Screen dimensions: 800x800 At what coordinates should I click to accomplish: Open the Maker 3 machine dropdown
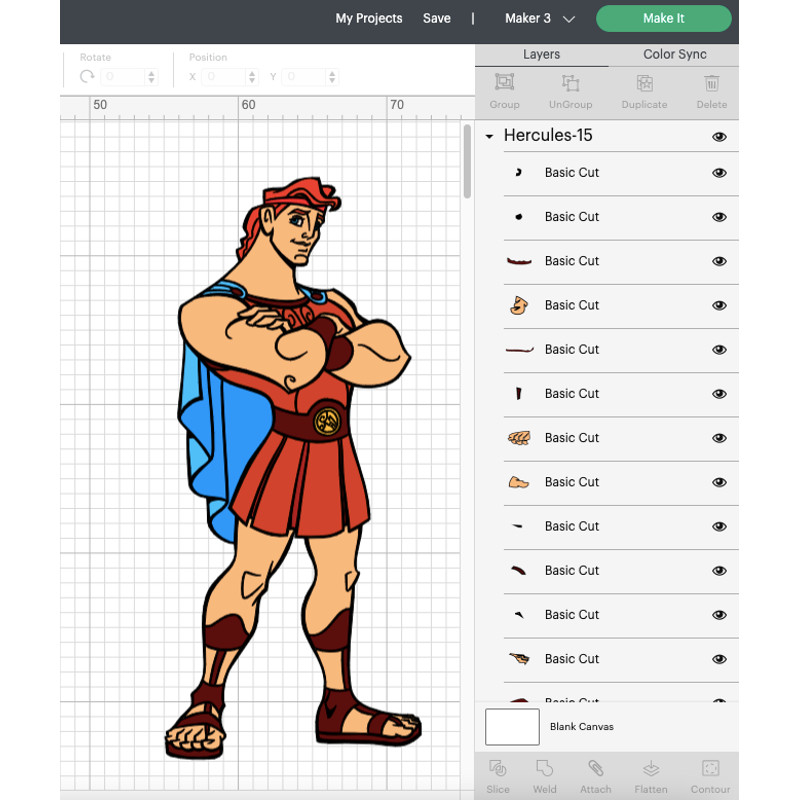[x=541, y=18]
